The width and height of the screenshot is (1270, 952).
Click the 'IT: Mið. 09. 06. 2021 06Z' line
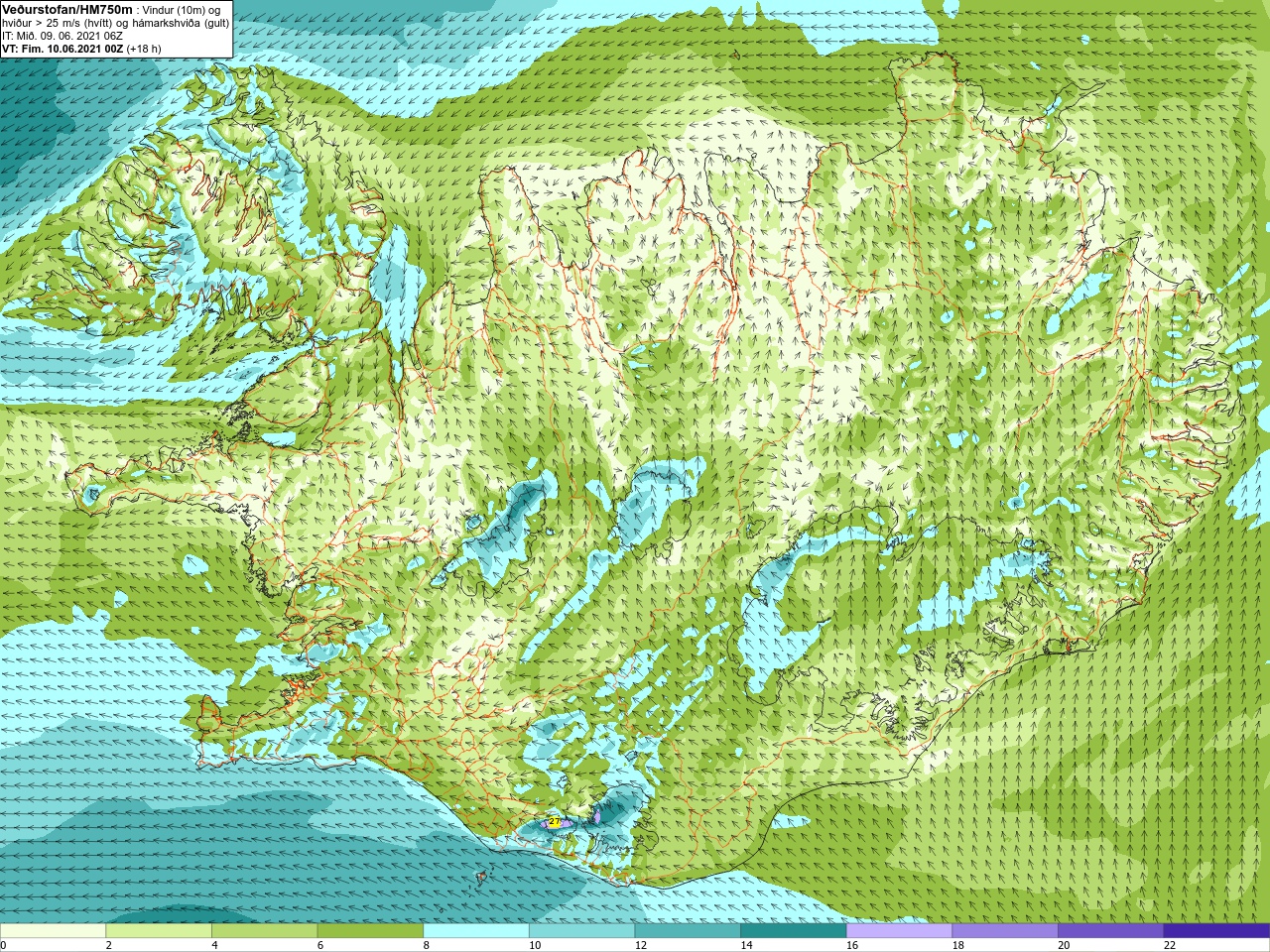pyautogui.click(x=63, y=36)
